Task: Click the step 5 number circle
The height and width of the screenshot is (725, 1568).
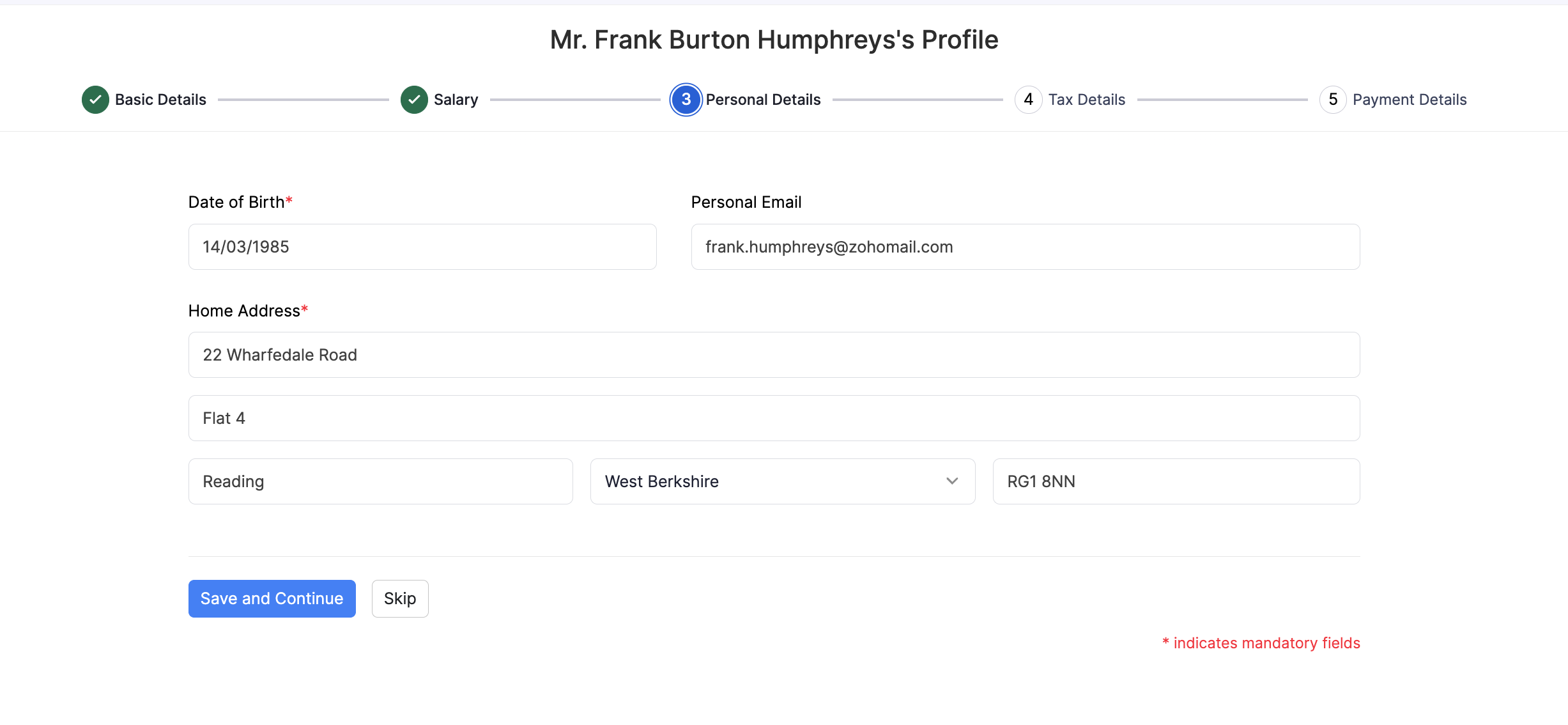Action: point(1333,100)
